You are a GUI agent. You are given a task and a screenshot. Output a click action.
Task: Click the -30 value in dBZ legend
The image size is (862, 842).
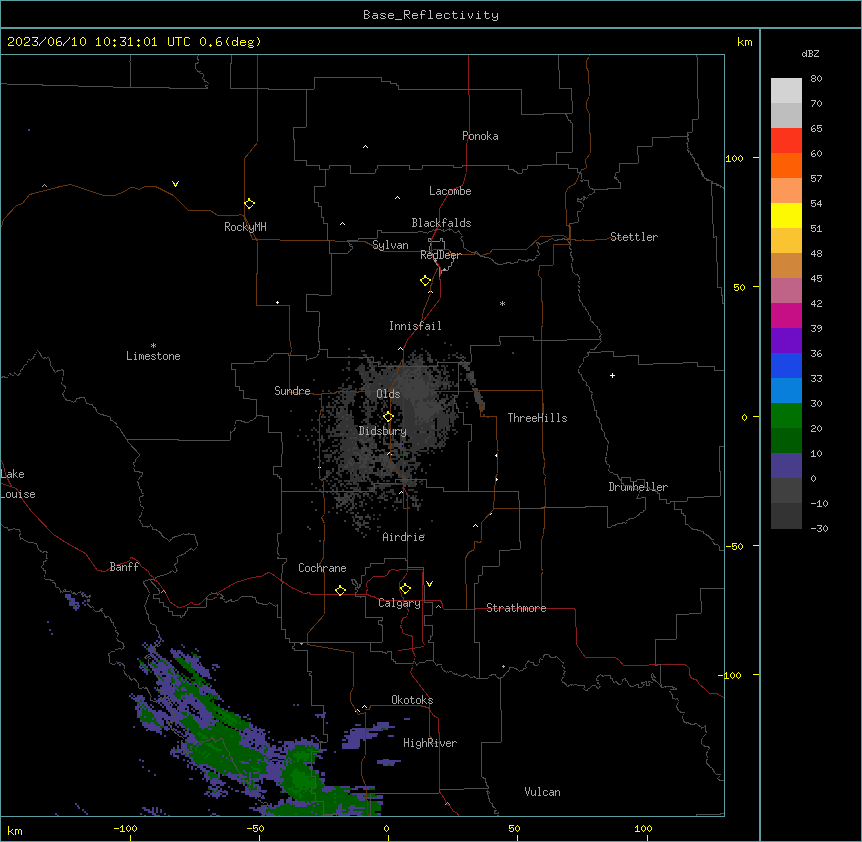[x=819, y=529]
